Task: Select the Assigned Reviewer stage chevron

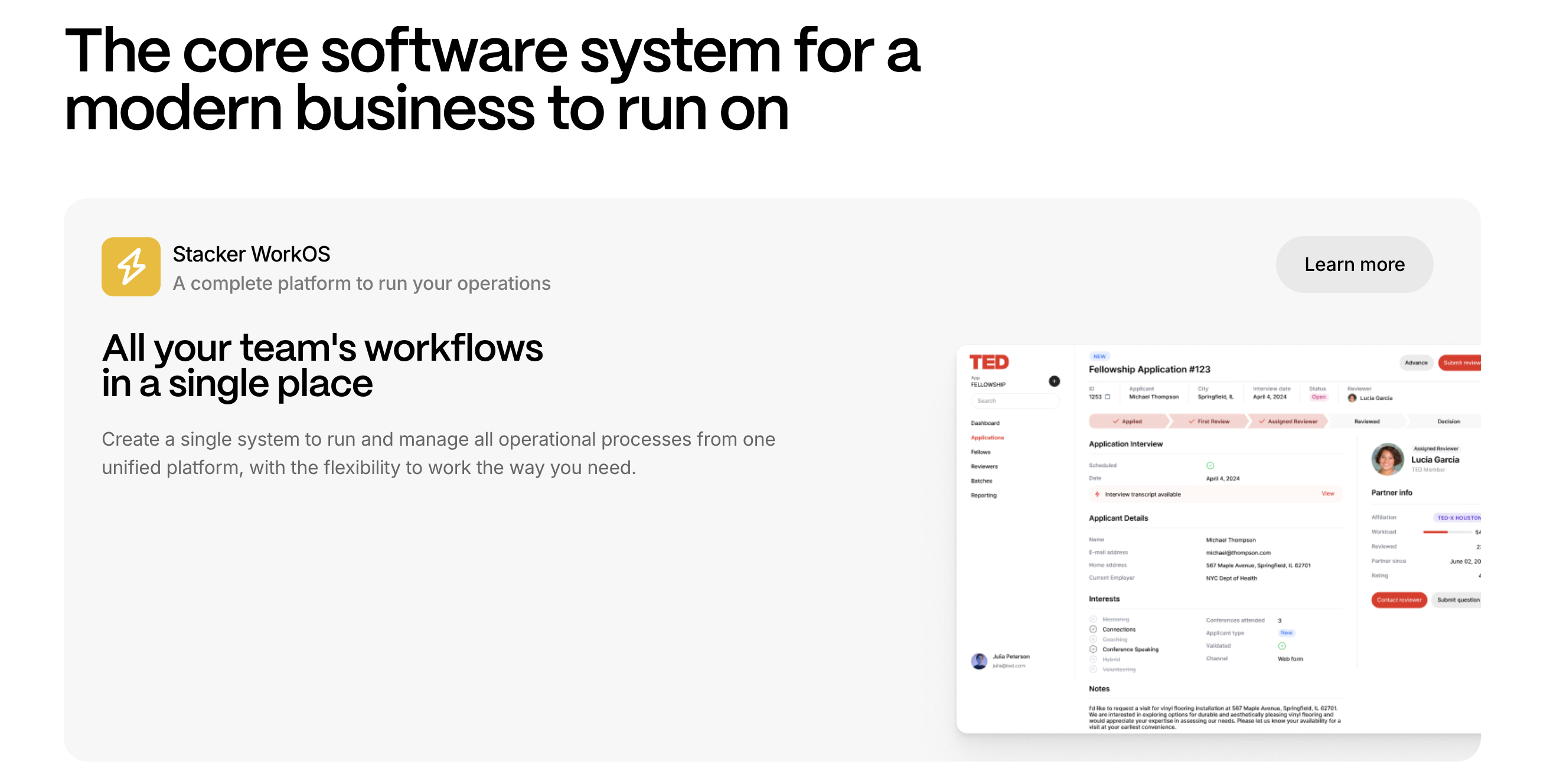Action: (x=1288, y=422)
